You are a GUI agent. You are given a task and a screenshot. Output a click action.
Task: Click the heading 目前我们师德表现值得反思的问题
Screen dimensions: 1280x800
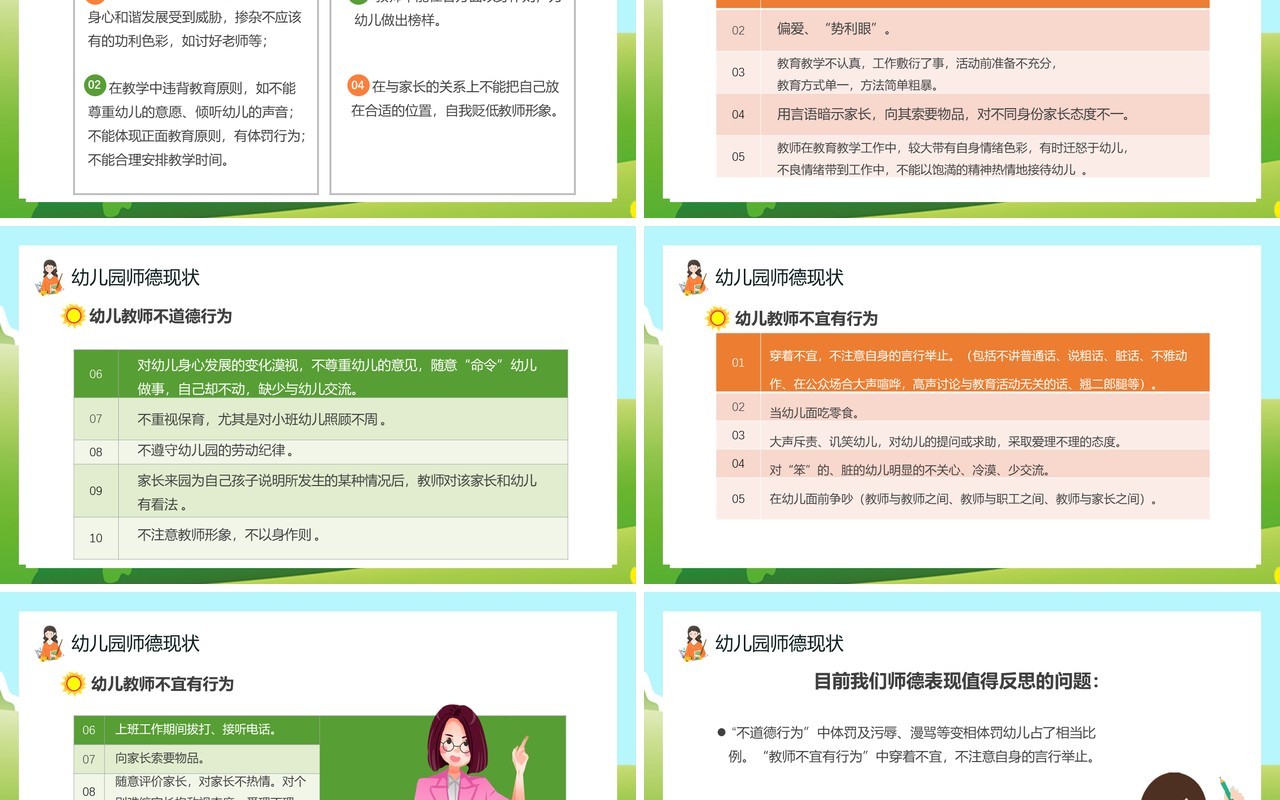(x=956, y=681)
